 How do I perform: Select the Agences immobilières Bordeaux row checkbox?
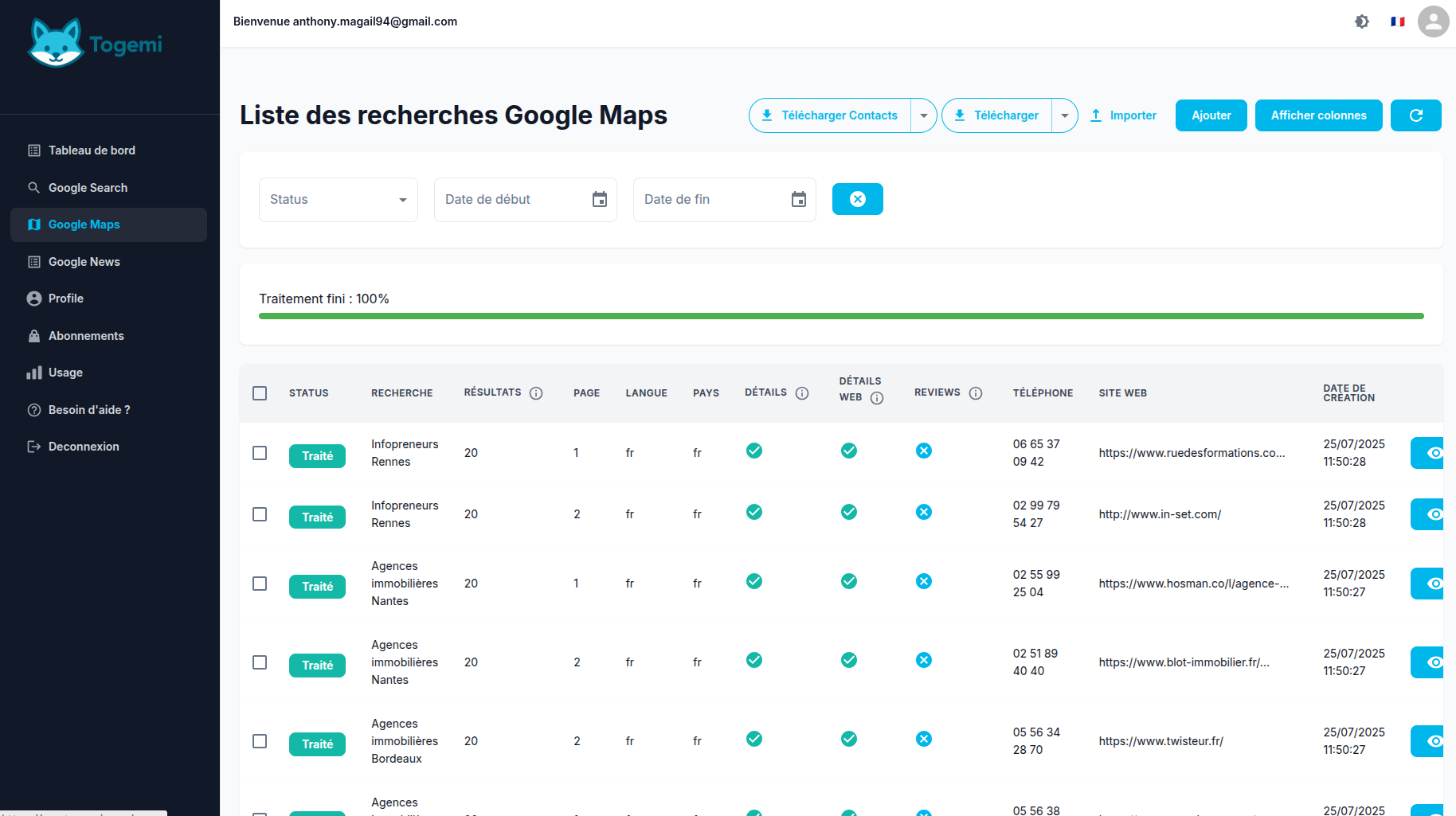tap(260, 741)
